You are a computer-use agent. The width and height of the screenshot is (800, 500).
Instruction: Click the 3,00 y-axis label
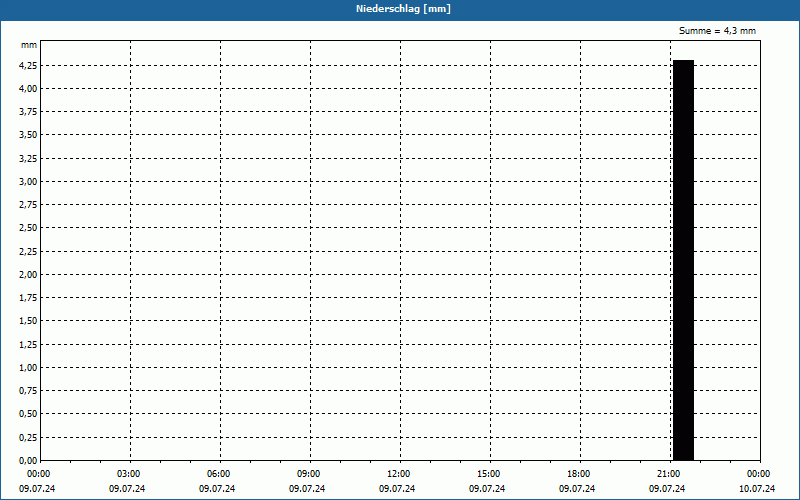(28, 181)
